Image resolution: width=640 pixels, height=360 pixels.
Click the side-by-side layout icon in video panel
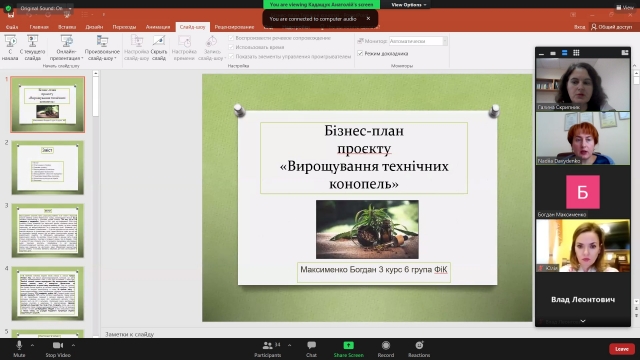(624, 53)
